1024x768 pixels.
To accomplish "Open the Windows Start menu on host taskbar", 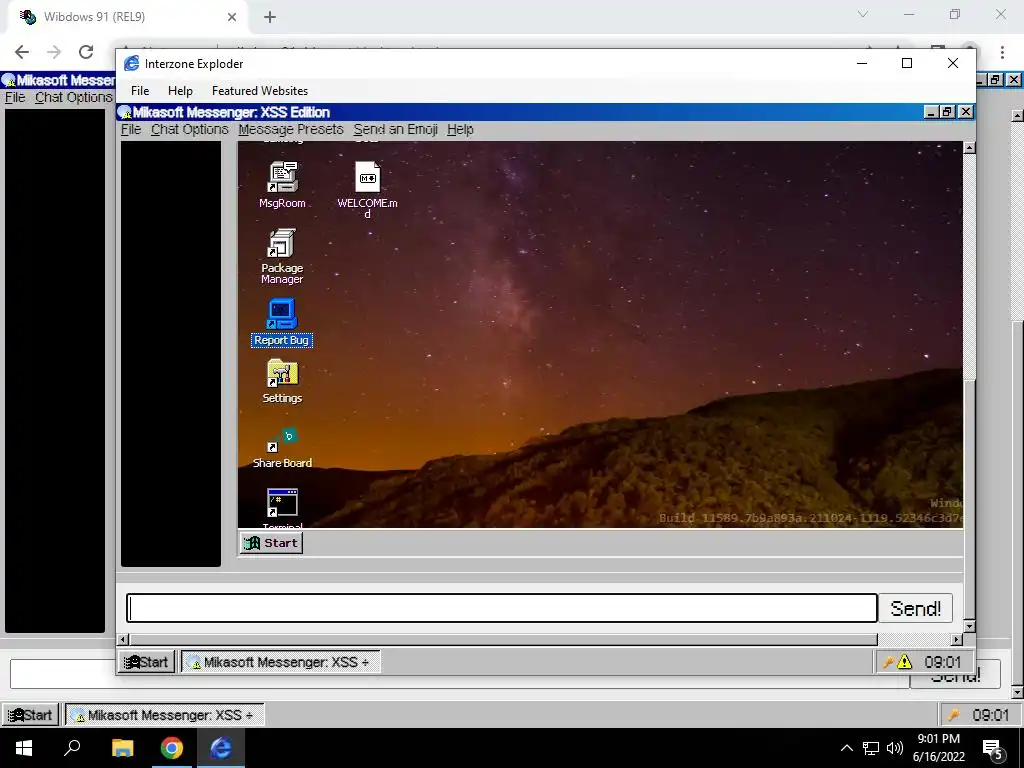I will tap(24, 748).
